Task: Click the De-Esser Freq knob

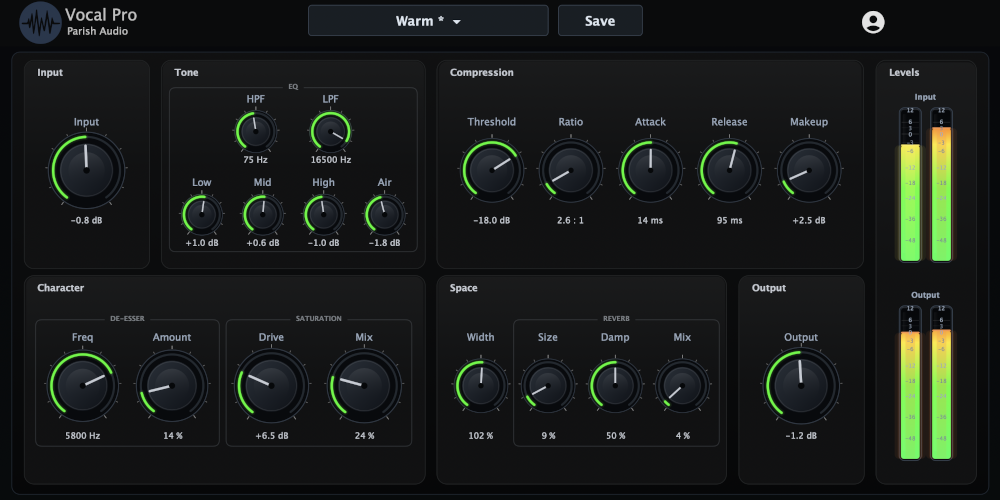Action: click(x=82, y=386)
